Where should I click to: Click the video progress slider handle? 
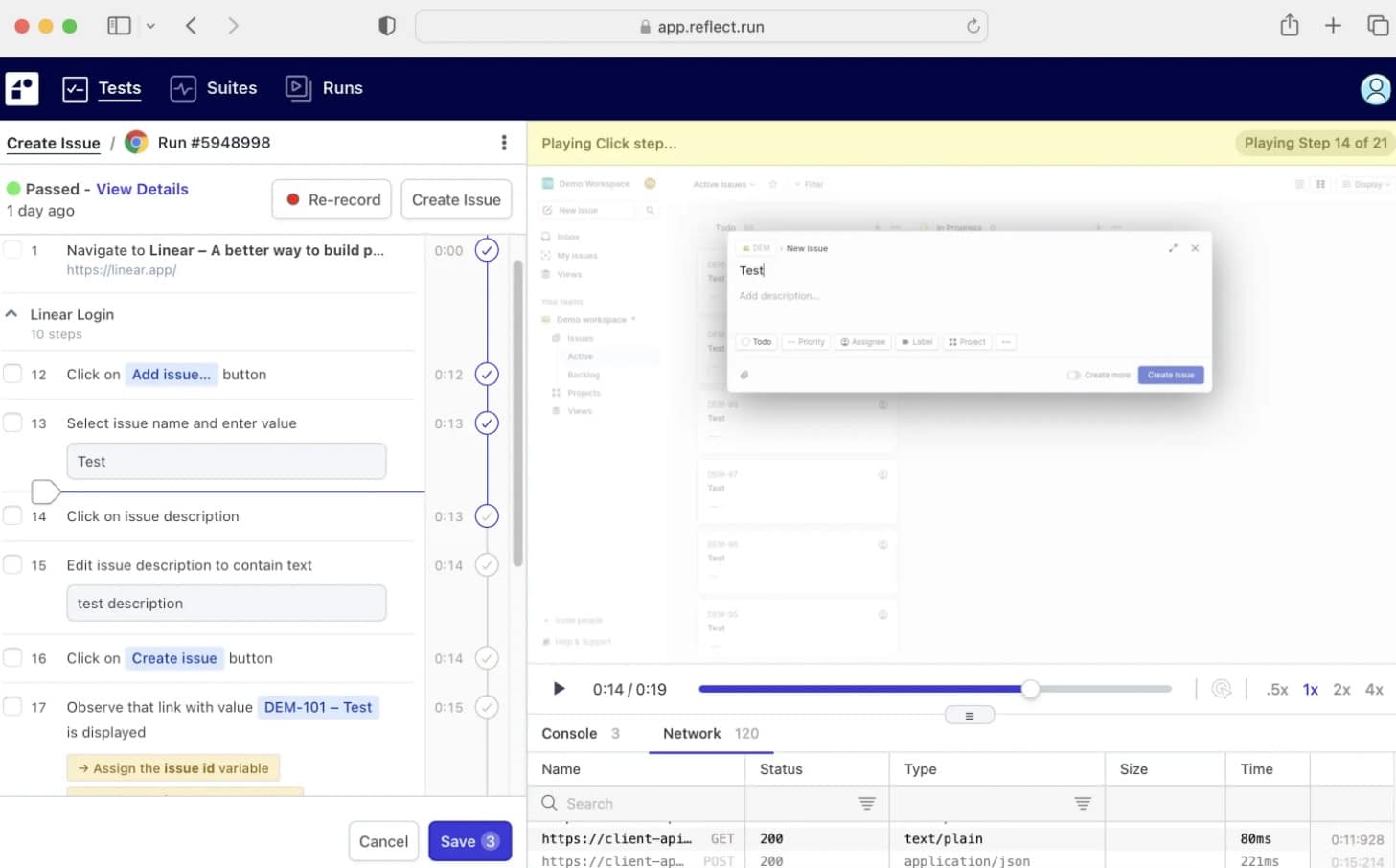pyautogui.click(x=1030, y=689)
